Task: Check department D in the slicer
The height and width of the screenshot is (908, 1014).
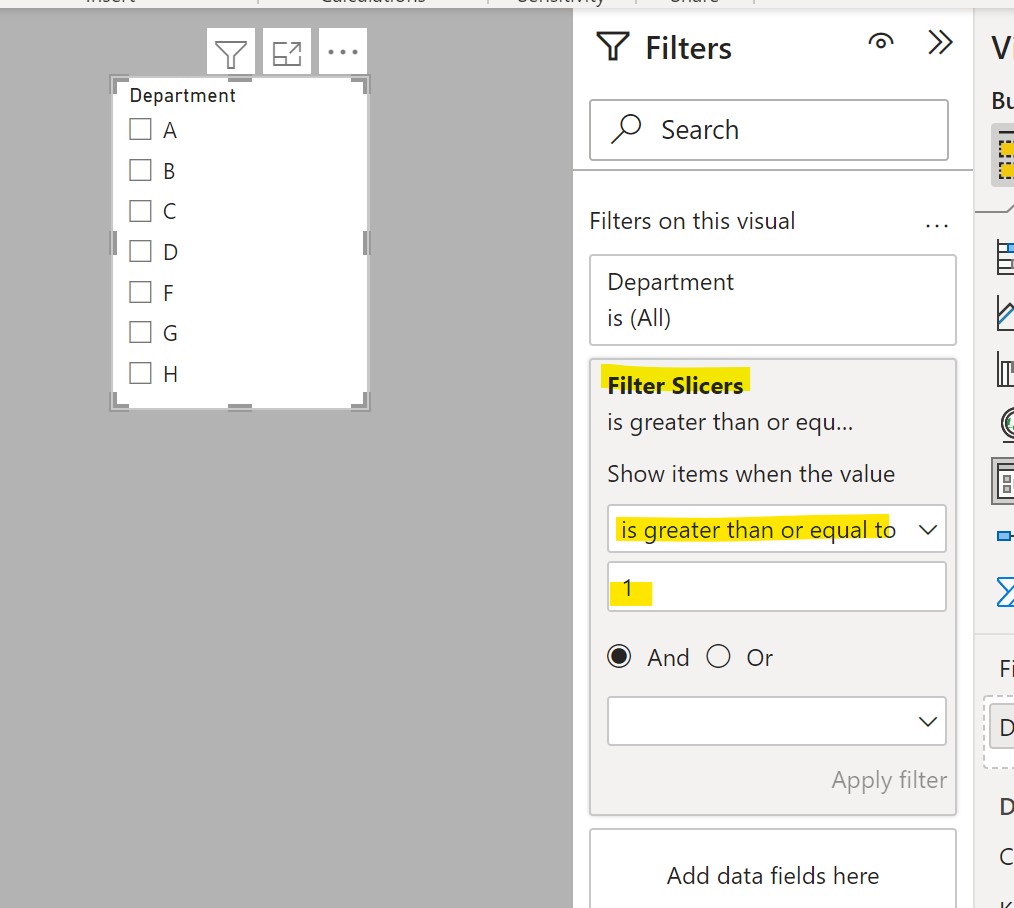Action: [140, 251]
